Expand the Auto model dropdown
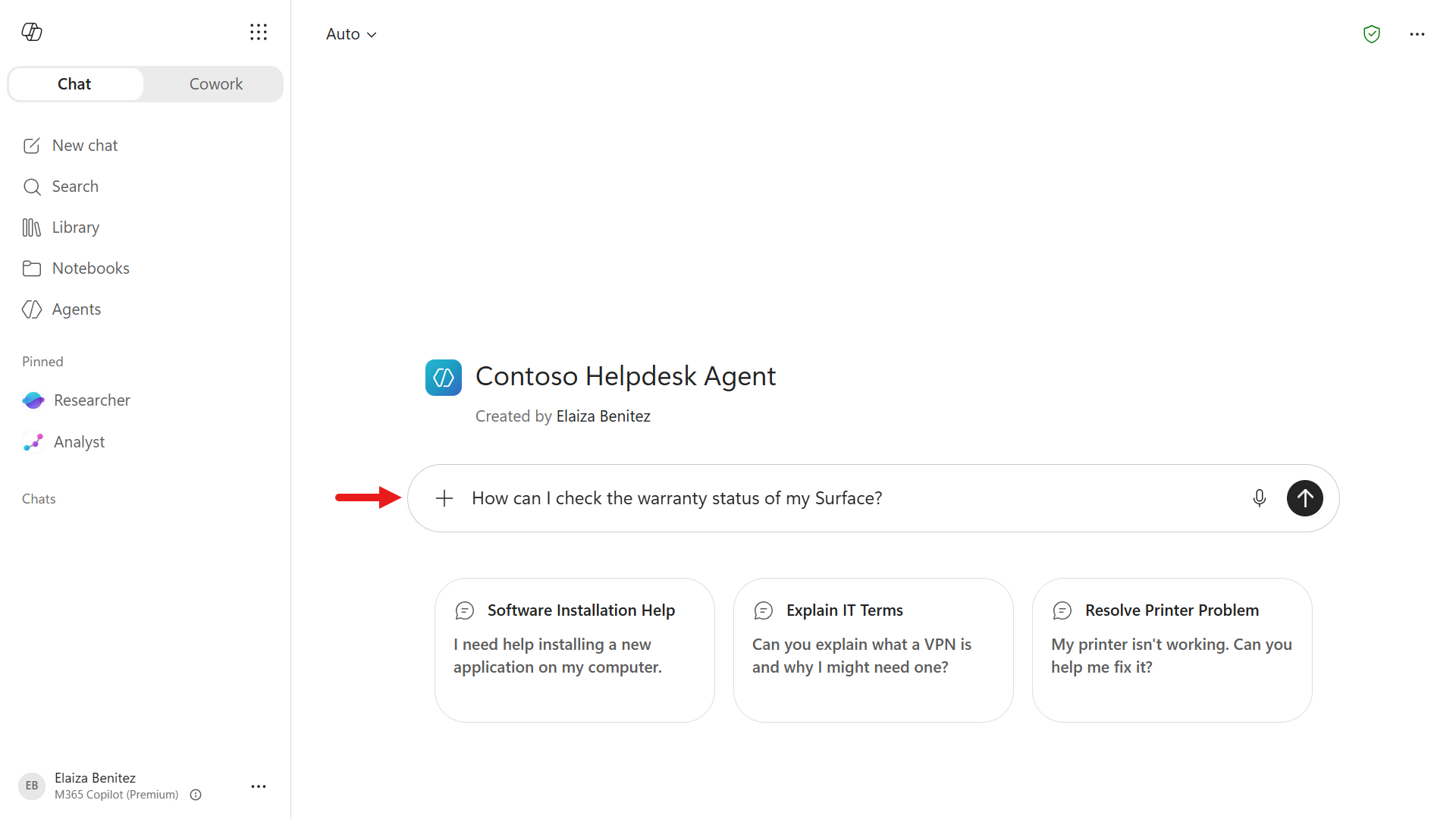This screenshot has height=819, width=1456. click(351, 34)
